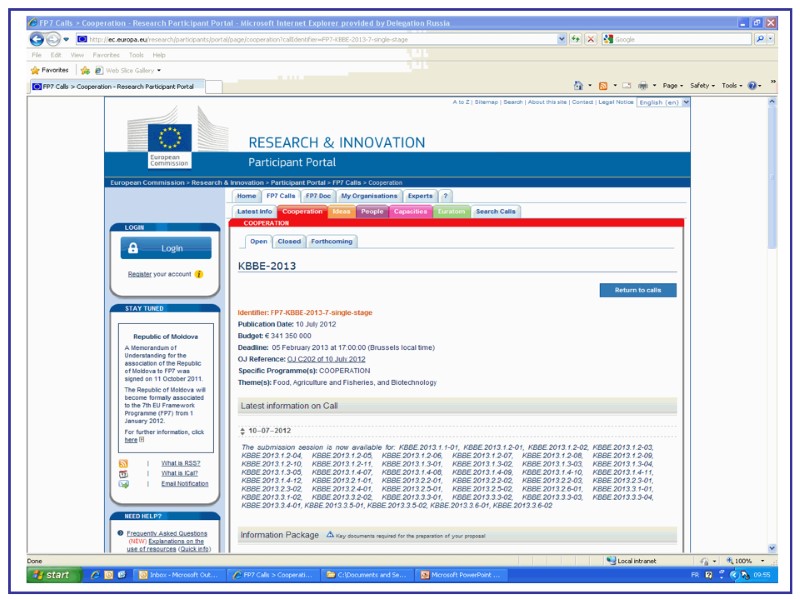The width and height of the screenshot is (800, 600).
Task: Click the Internet Explorer taskbar quick-launch icon
Action: click(94, 574)
